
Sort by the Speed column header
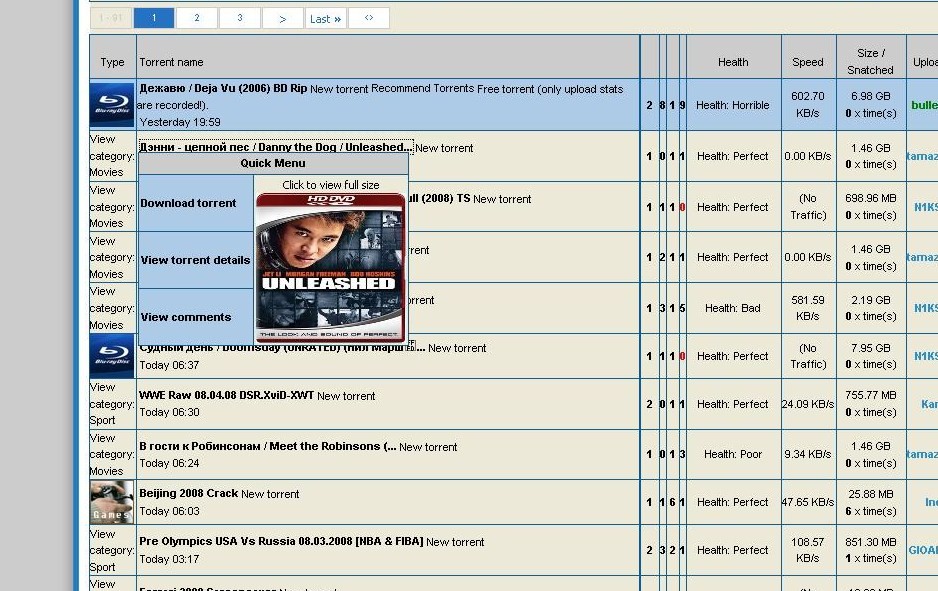(808, 62)
